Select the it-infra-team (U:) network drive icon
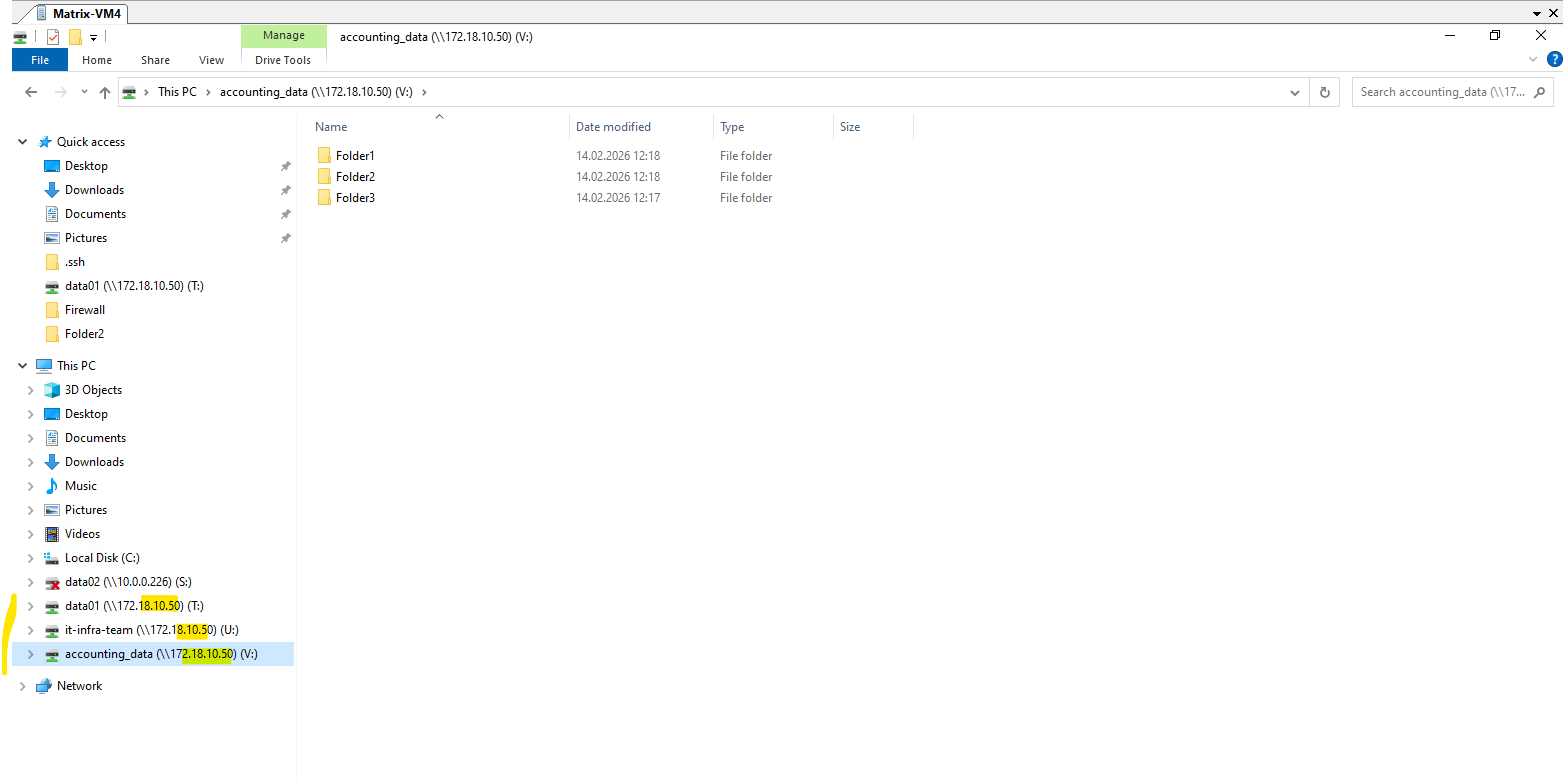 [x=52, y=630]
